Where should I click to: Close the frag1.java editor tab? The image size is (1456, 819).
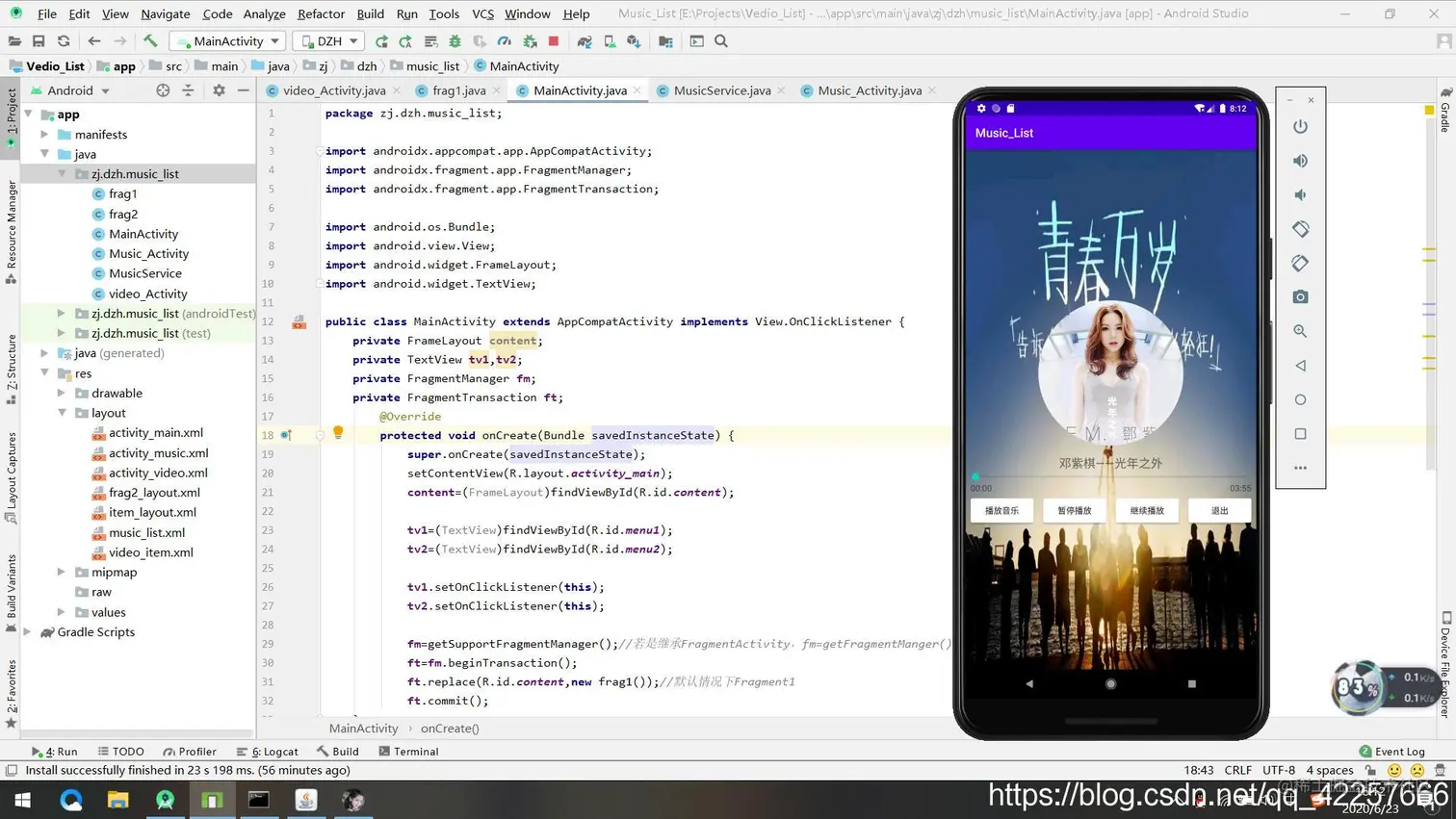click(x=497, y=90)
